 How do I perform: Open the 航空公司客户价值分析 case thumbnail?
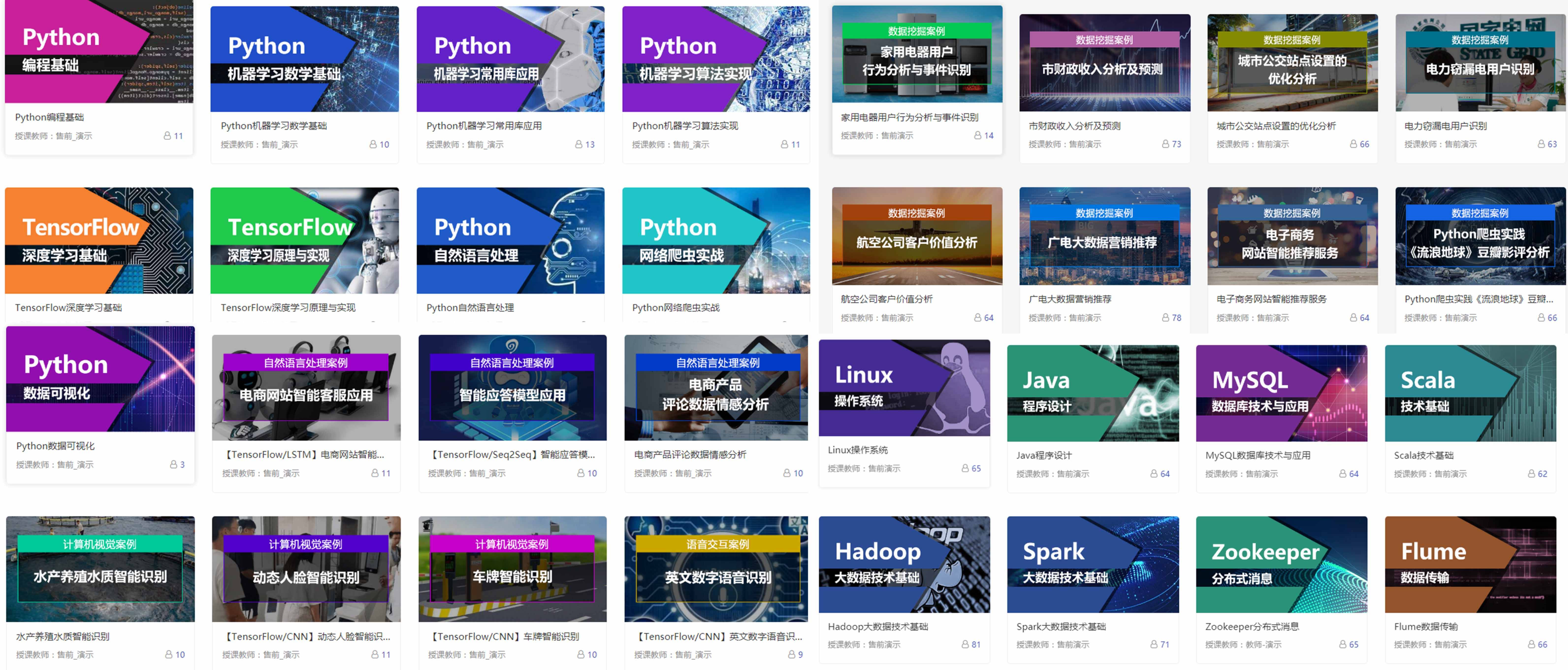point(917,236)
